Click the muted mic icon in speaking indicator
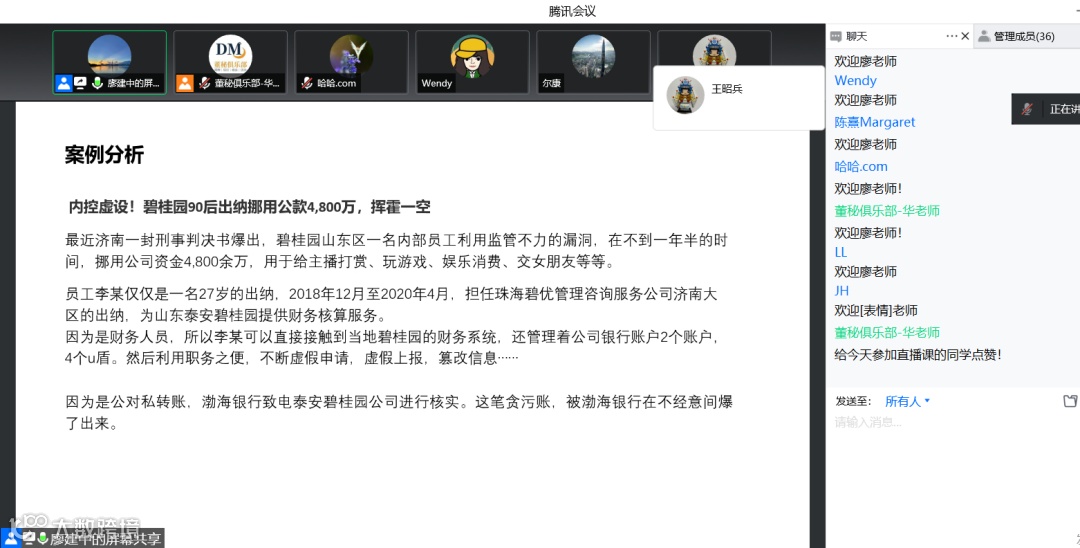Screen dimensions: 1080x548 [1027, 109]
